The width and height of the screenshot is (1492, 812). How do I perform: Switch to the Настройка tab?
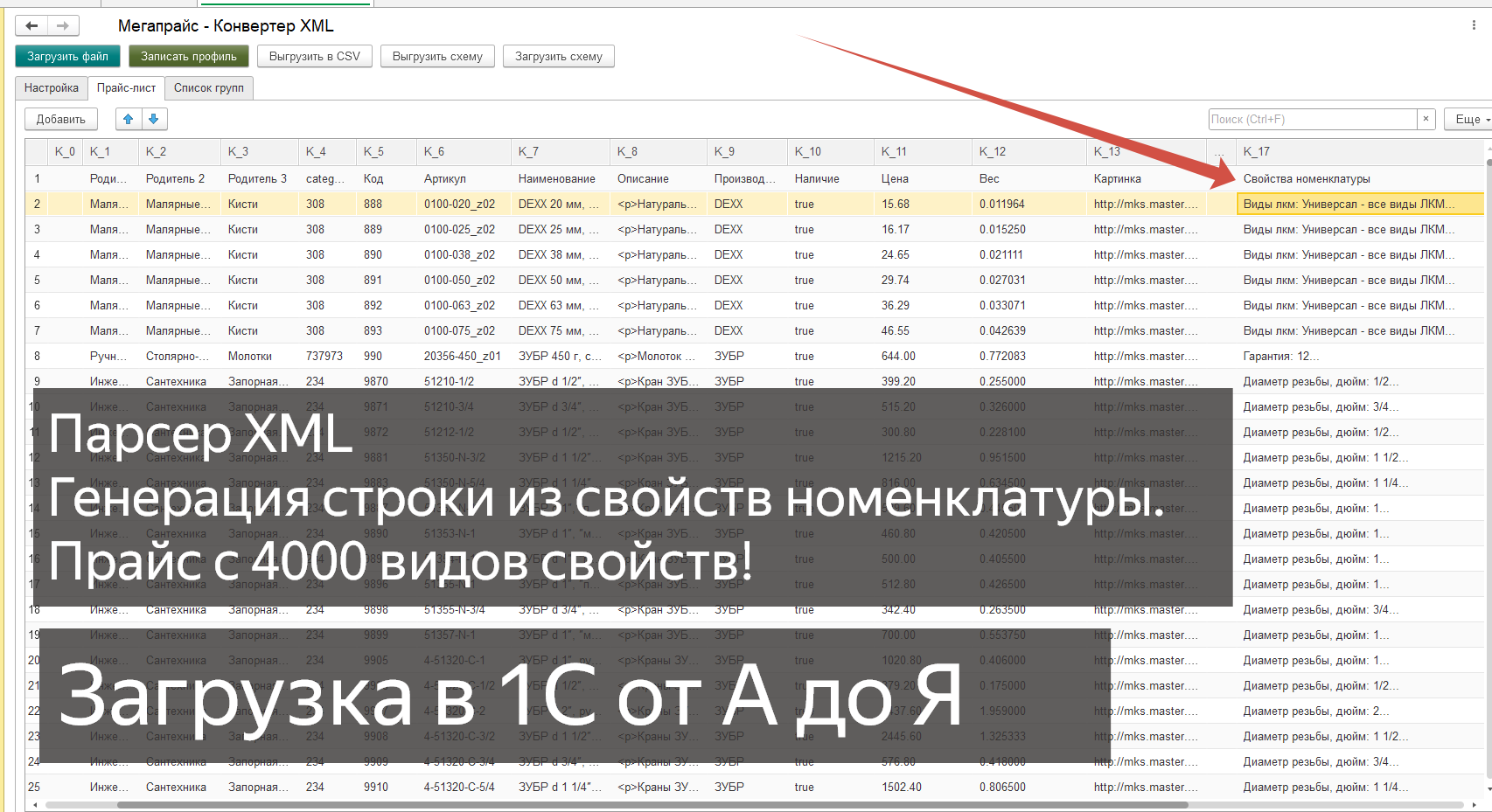52,87
